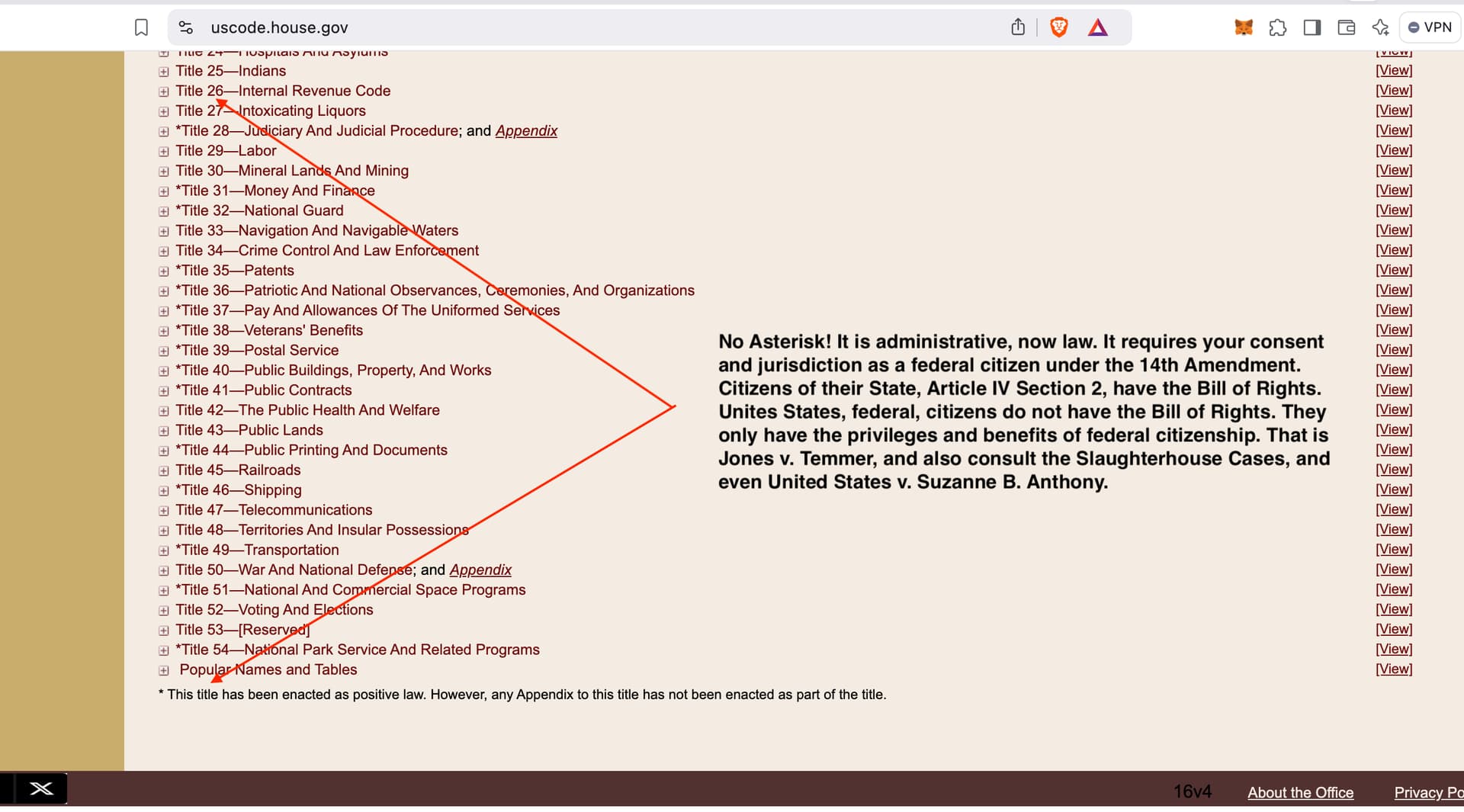The image size is (1464, 812).
Task: Toggle the VPN button
Action: tap(1430, 27)
